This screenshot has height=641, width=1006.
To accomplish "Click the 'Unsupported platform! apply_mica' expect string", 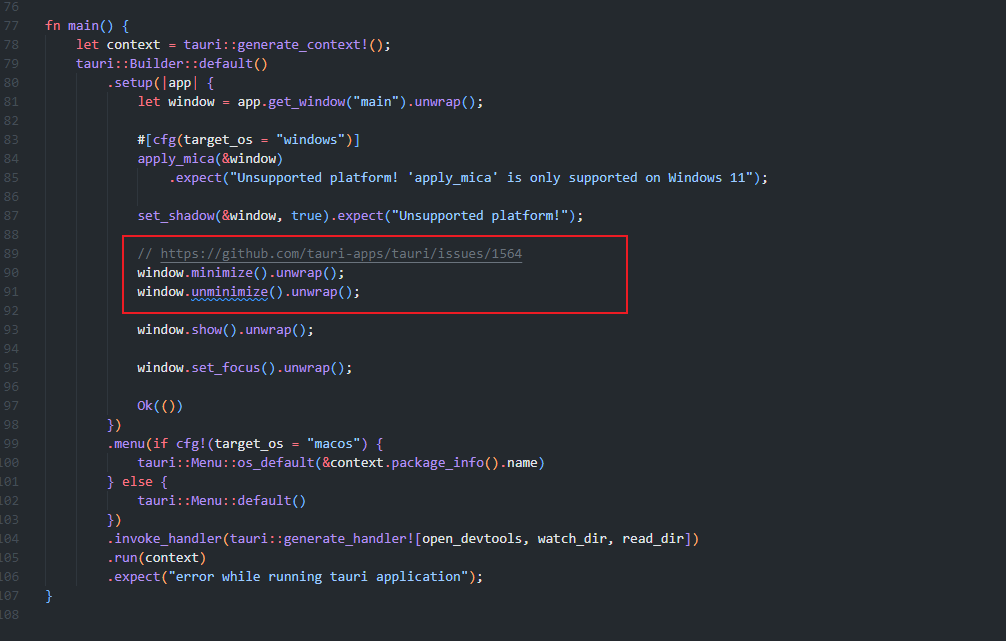I will click(x=491, y=178).
